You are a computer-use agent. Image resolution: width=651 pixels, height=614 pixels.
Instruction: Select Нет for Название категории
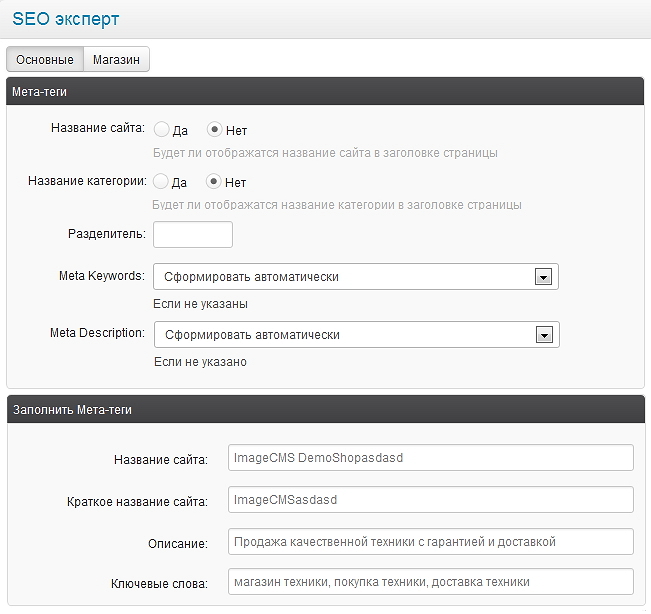tap(213, 181)
